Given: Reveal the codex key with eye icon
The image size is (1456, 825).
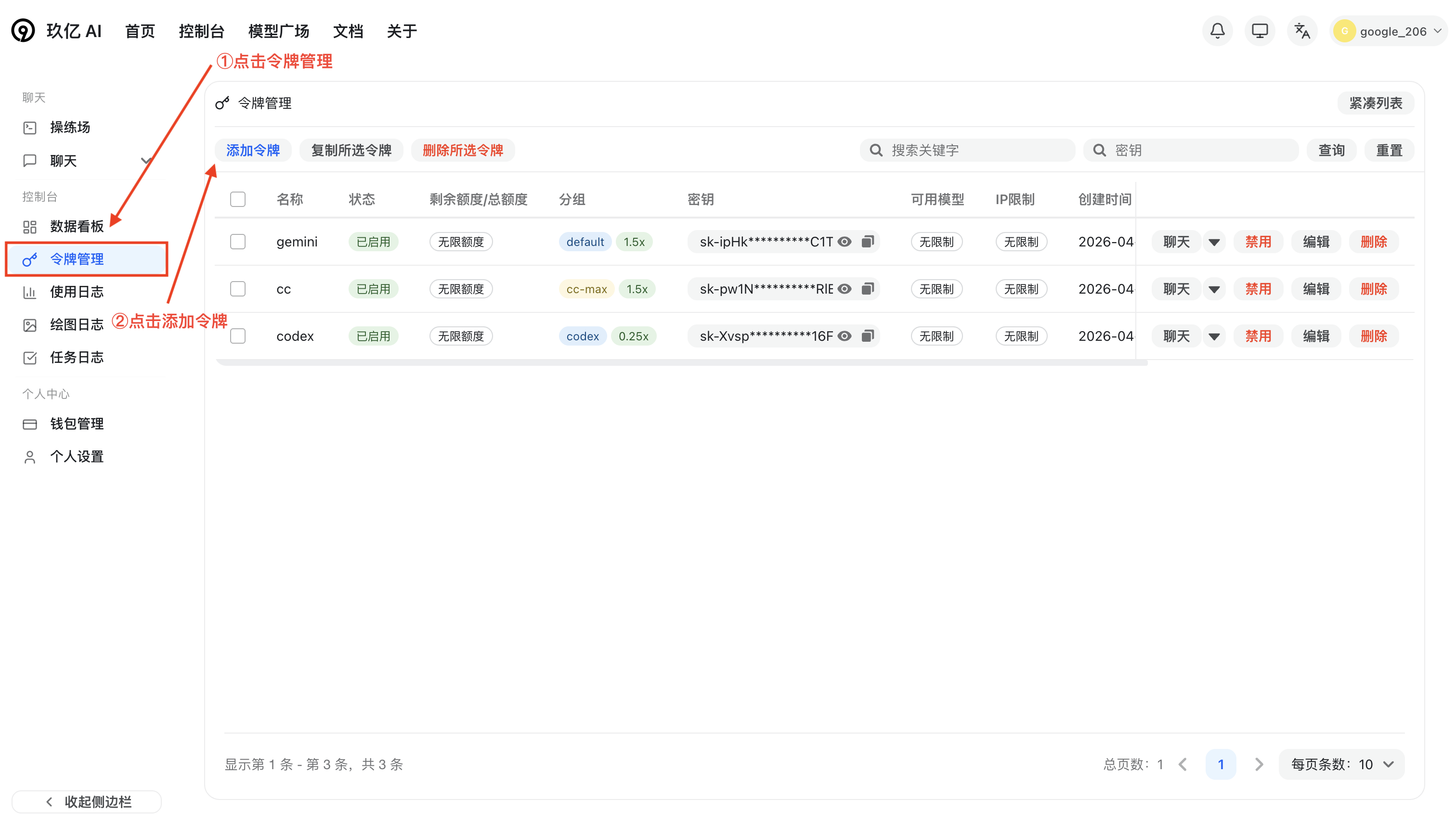Looking at the screenshot, I should point(845,336).
